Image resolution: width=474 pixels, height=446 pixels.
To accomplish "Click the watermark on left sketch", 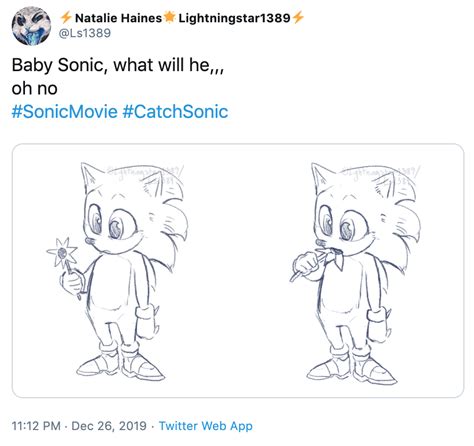I will (145, 172).
